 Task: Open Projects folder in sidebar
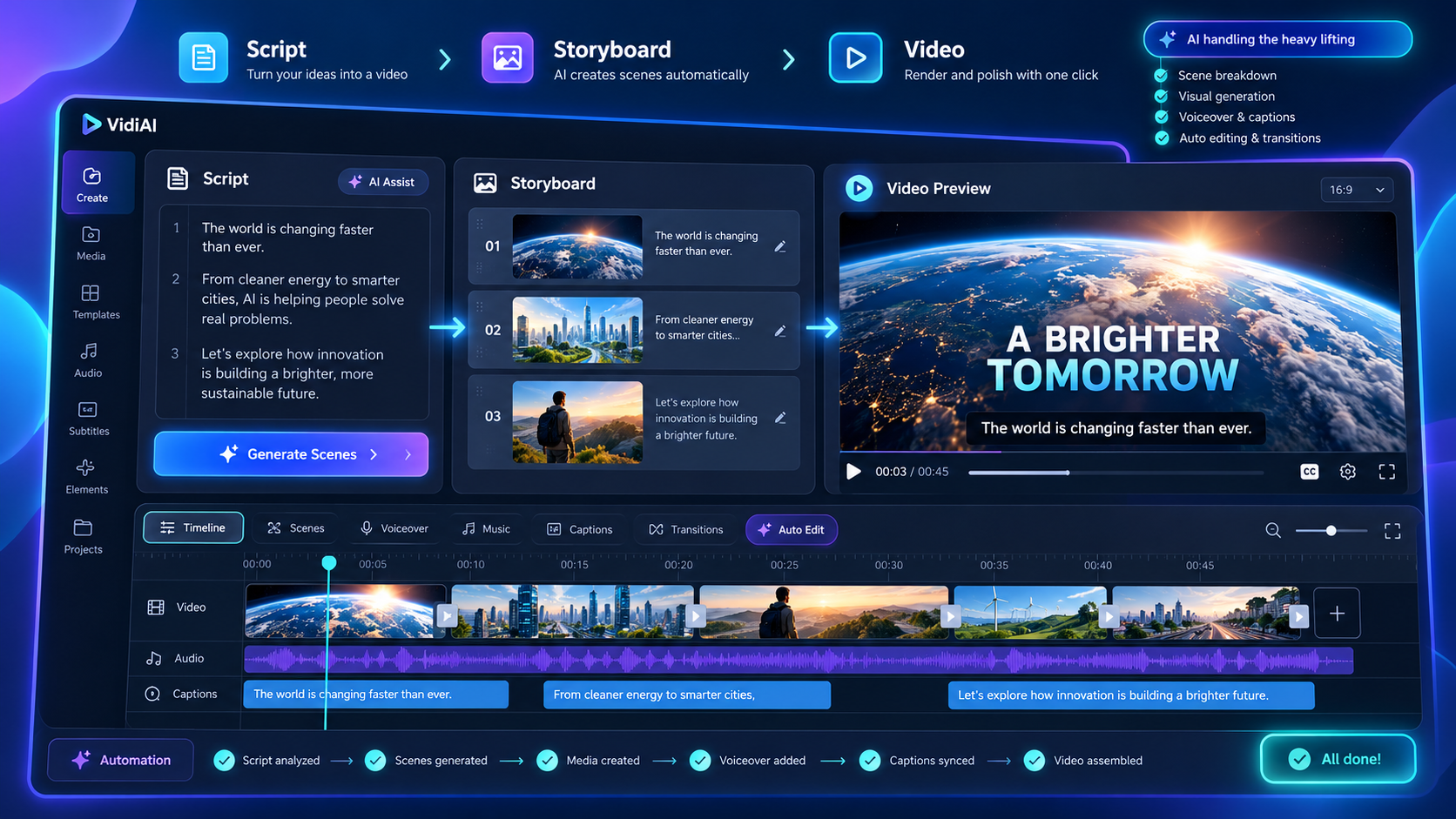point(83,536)
